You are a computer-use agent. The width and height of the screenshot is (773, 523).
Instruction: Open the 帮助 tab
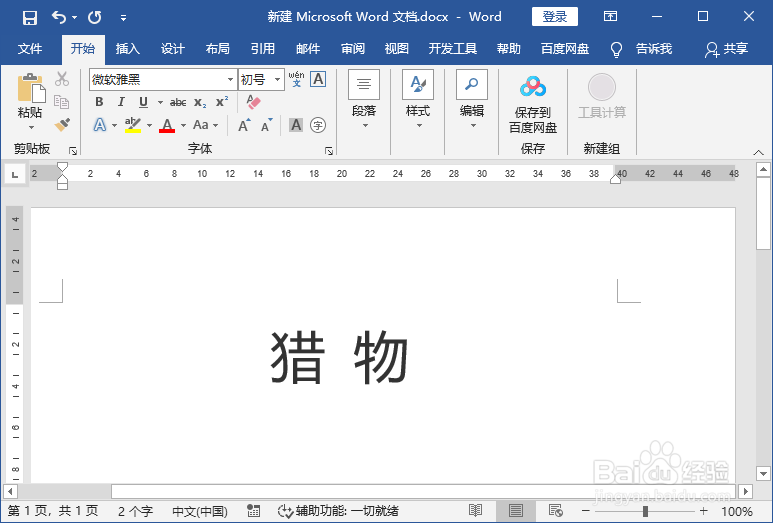[509, 49]
